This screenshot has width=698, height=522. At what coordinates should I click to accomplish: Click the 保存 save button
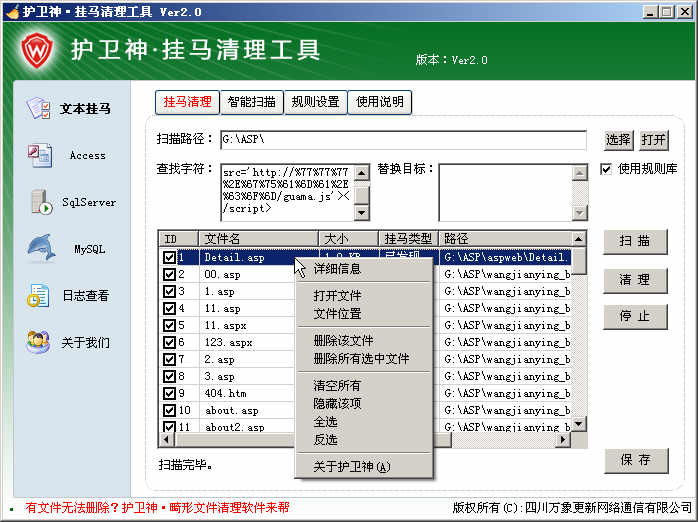click(636, 461)
